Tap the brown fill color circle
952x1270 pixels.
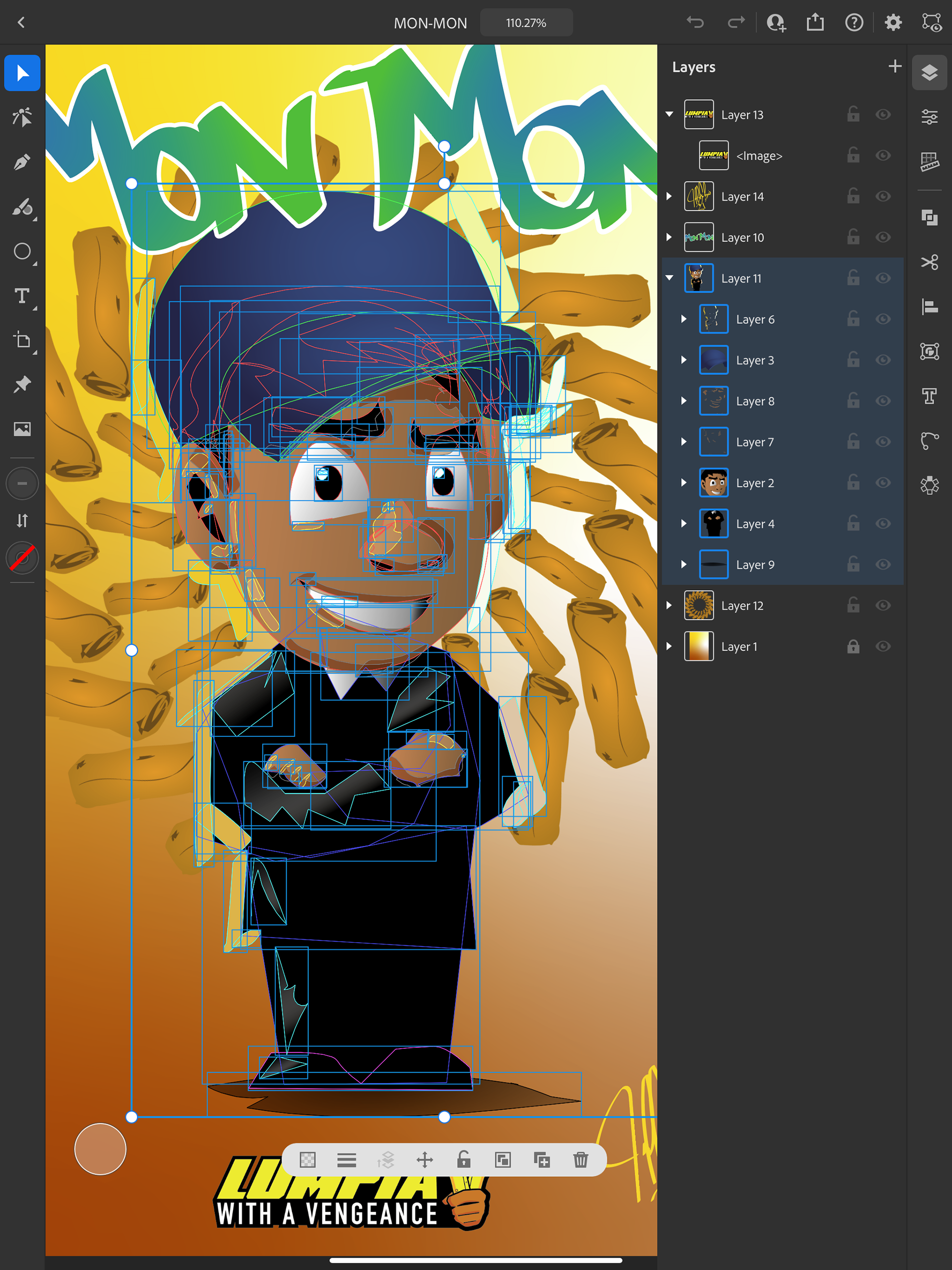coord(100,1149)
